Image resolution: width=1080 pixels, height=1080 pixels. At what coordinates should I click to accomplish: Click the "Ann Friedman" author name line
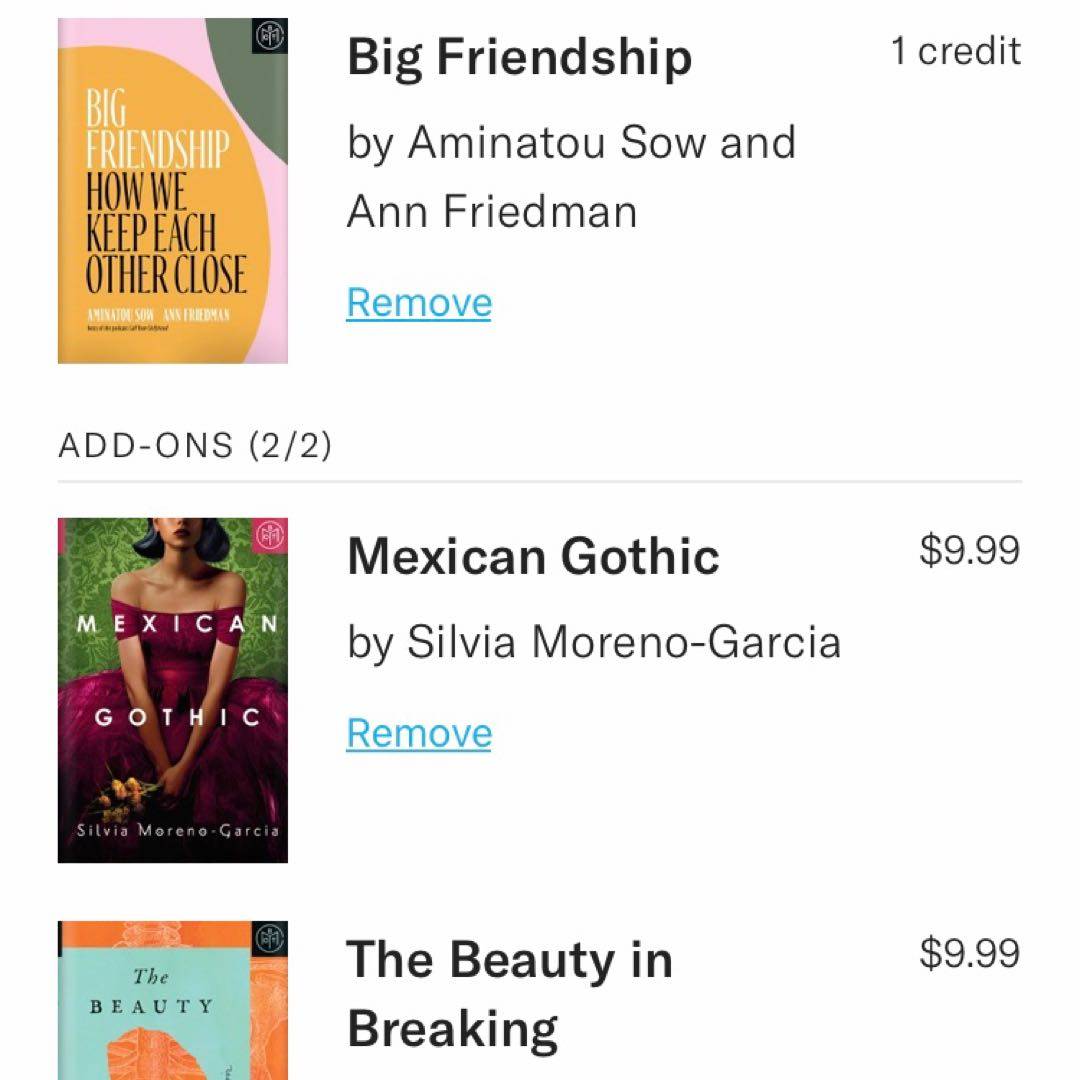pos(492,212)
